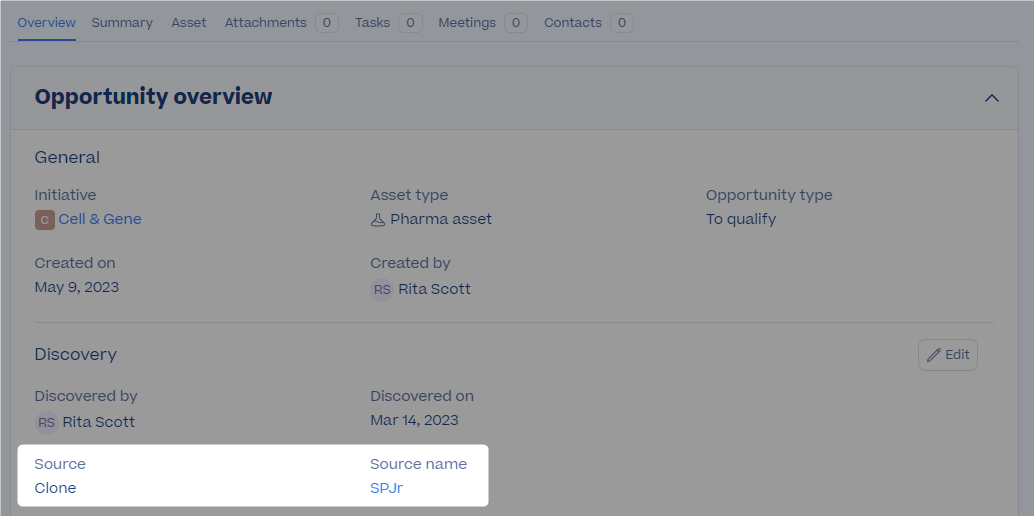
Task: Click the Edit button in Discovery
Action: pos(948,355)
